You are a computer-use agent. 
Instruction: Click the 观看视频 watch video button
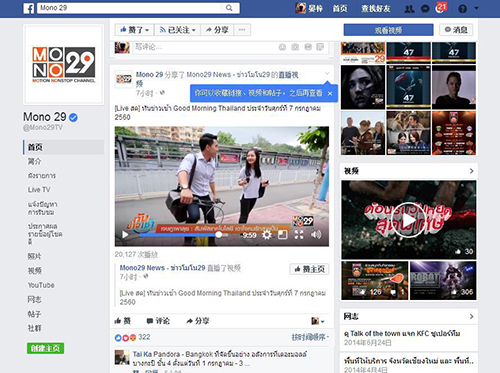pyautogui.click(x=388, y=30)
